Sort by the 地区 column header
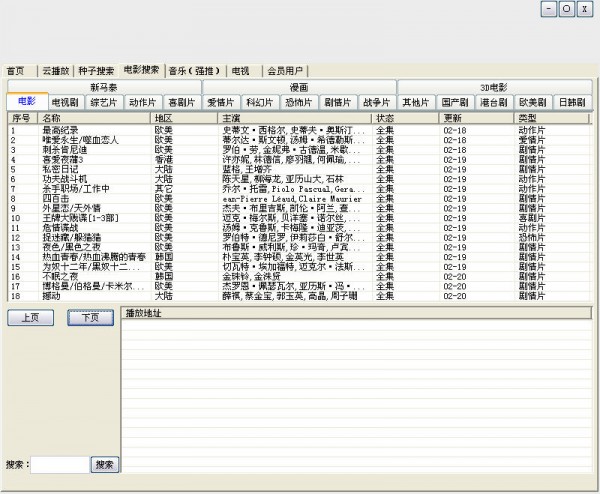600x494 pixels. click(184, 118)
